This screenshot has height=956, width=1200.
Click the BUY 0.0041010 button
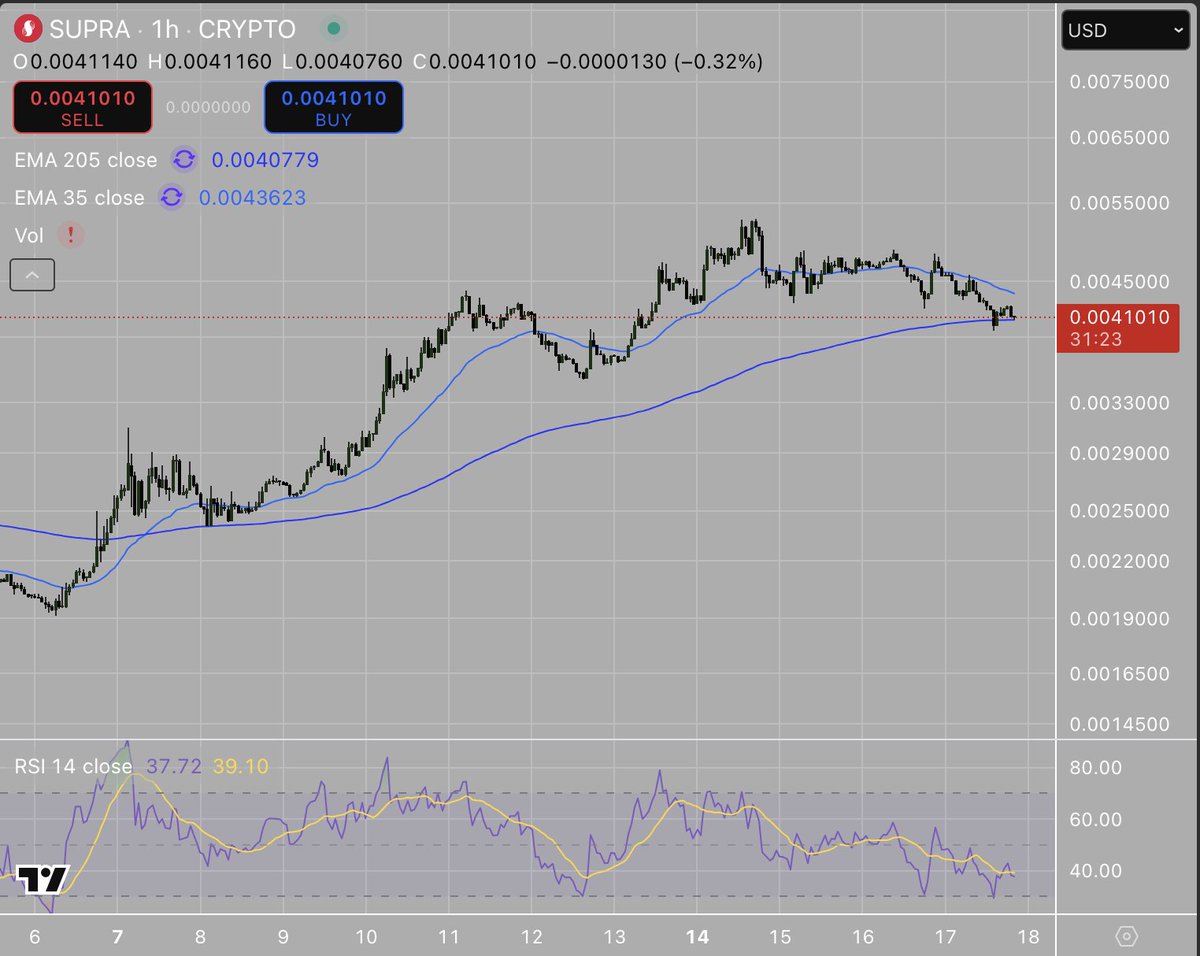click(333, 107)
